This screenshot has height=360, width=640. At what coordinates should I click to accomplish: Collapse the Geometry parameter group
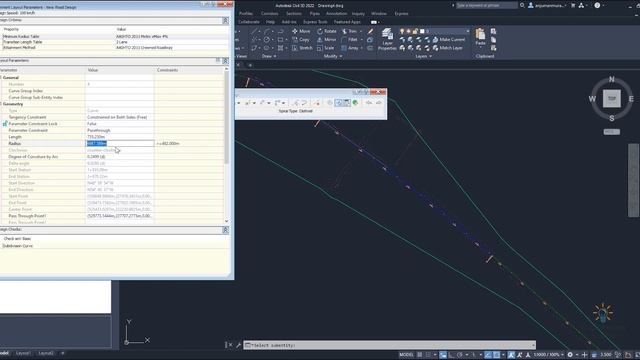1,104
